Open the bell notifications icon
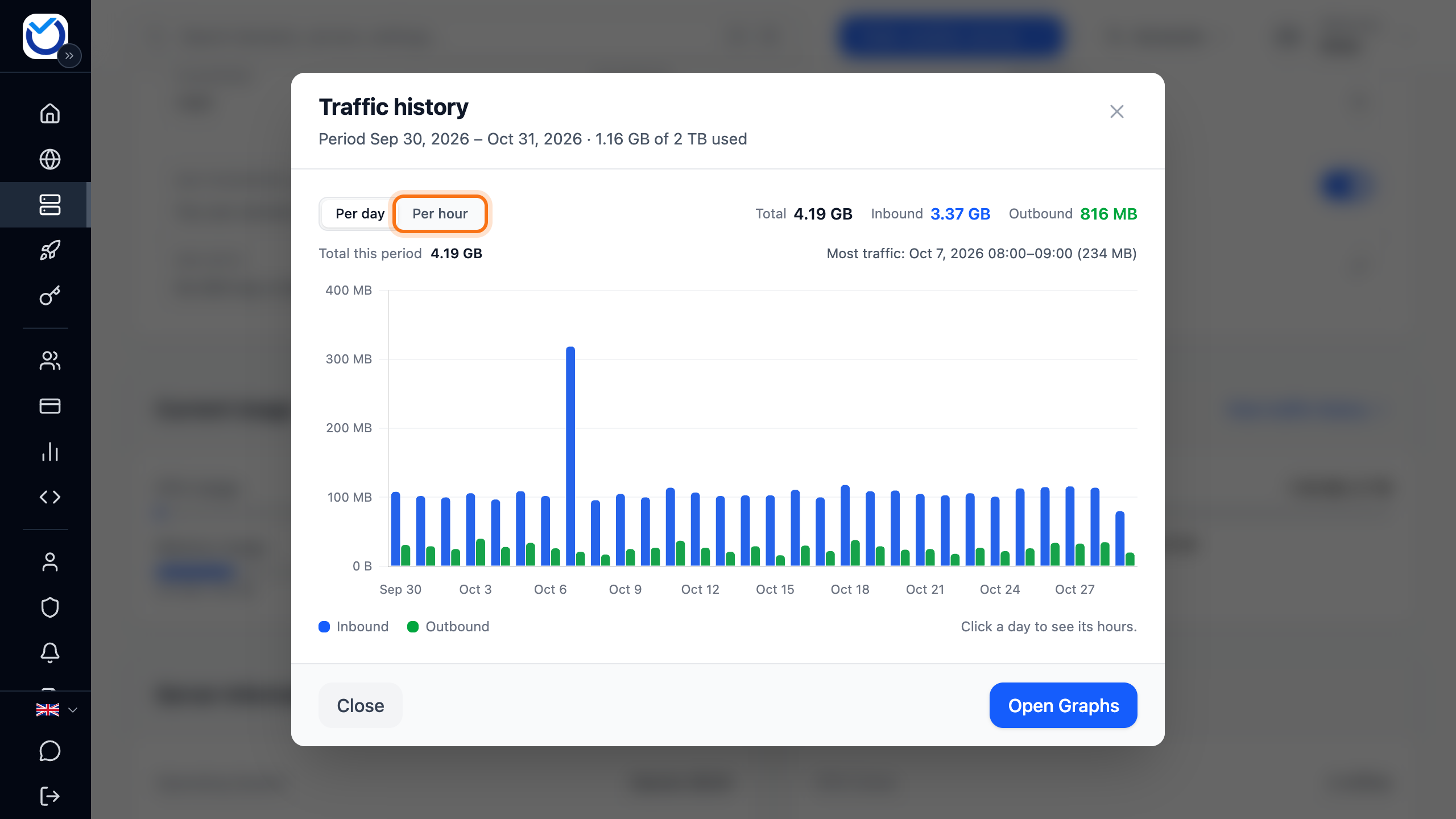1456x819 pixels. [50, 653]
